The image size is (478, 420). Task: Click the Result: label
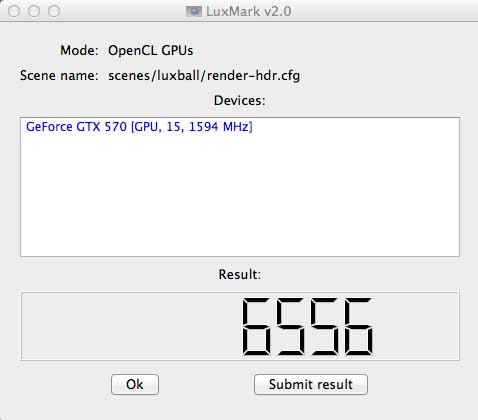click(240, 274)
